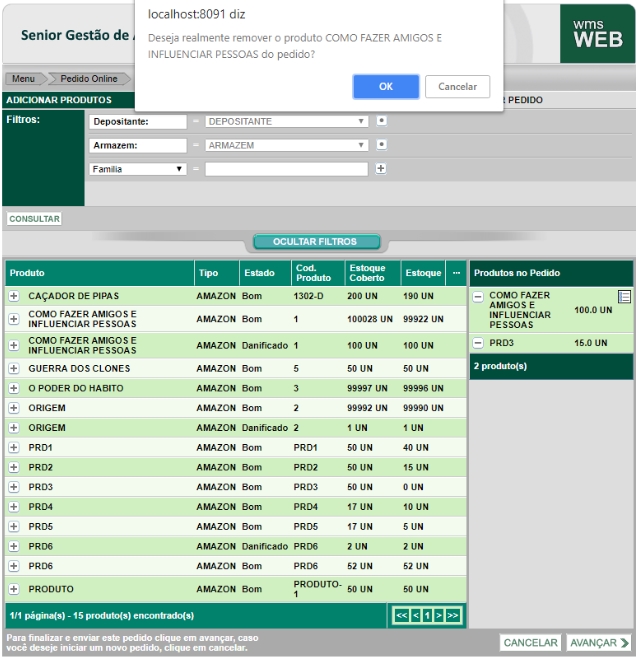Click the plus icon after the Familia filter field
639x657 pixels.
coord(380,169)
